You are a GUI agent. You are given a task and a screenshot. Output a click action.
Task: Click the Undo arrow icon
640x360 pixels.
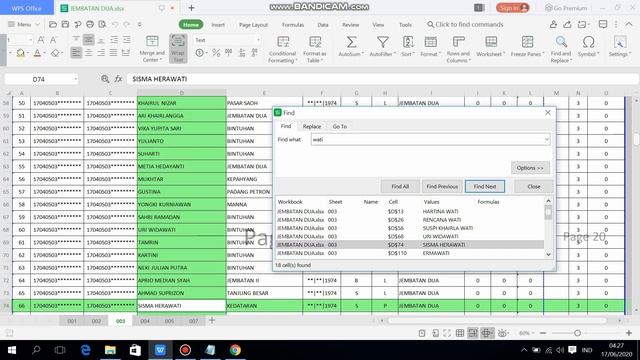pyautogui.click(x=115, y=24)
